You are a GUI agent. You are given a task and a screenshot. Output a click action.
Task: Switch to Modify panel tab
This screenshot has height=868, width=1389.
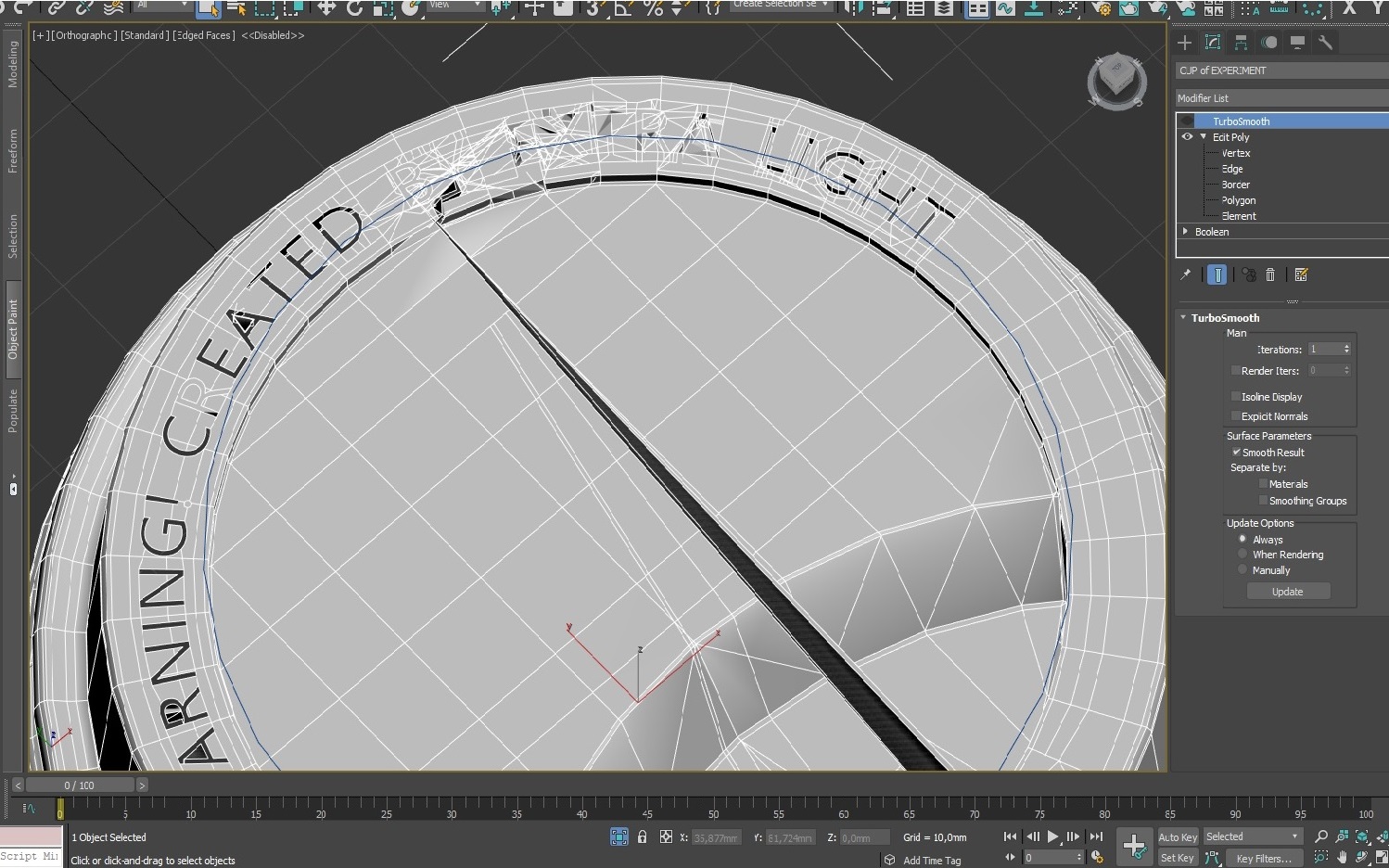(1213, 43)
